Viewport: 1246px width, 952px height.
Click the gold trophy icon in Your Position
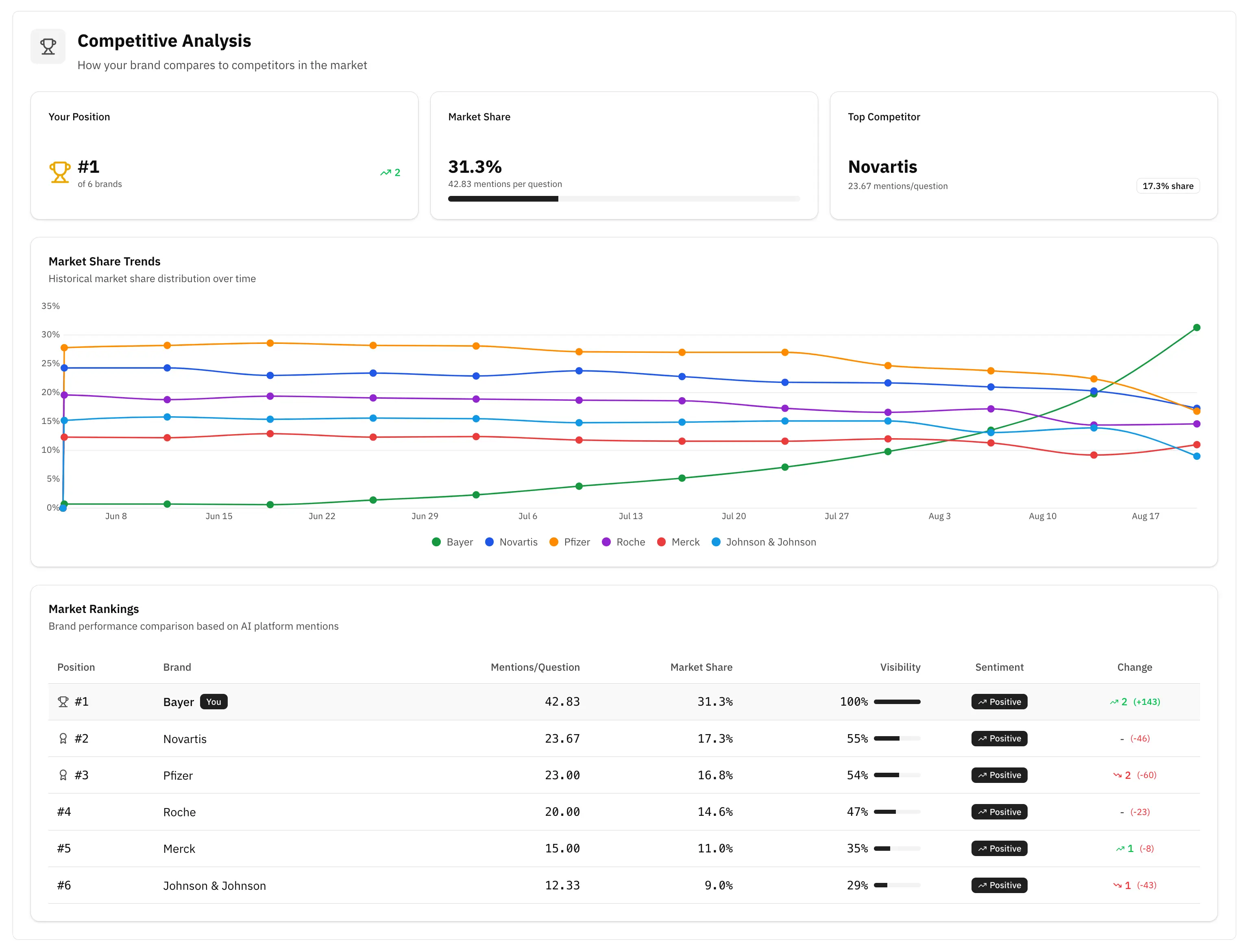point(59,172)
